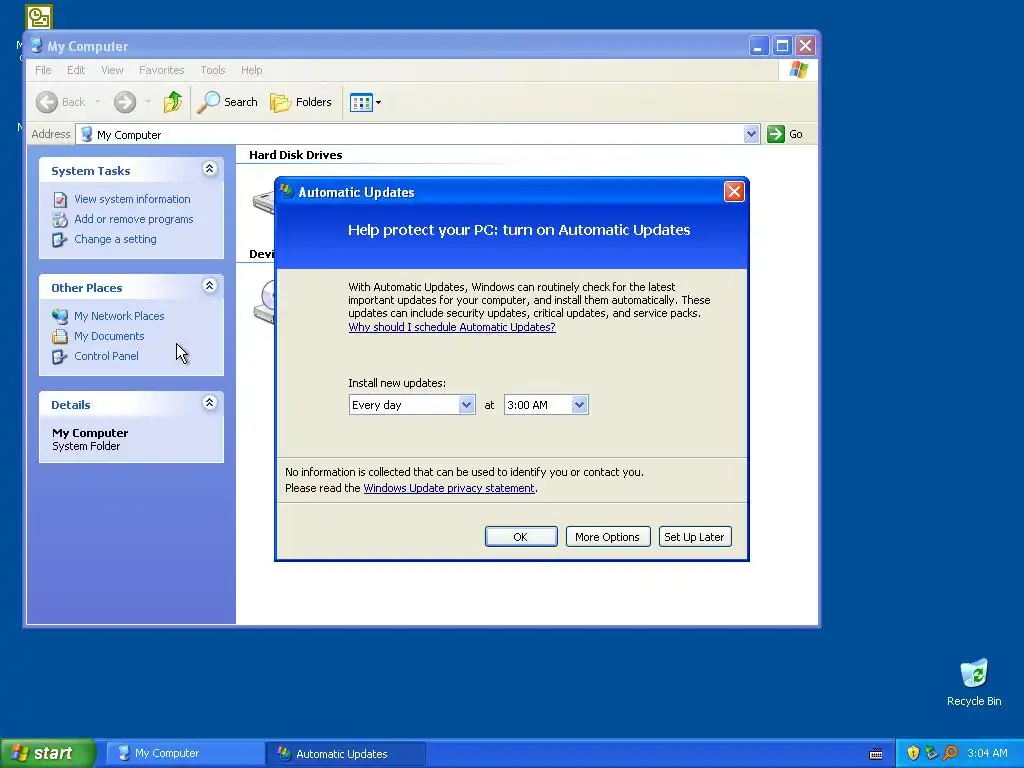Screen dimensions: 1024x768
Task: Click the Go button next to address bar
Action: pos(785,134)
